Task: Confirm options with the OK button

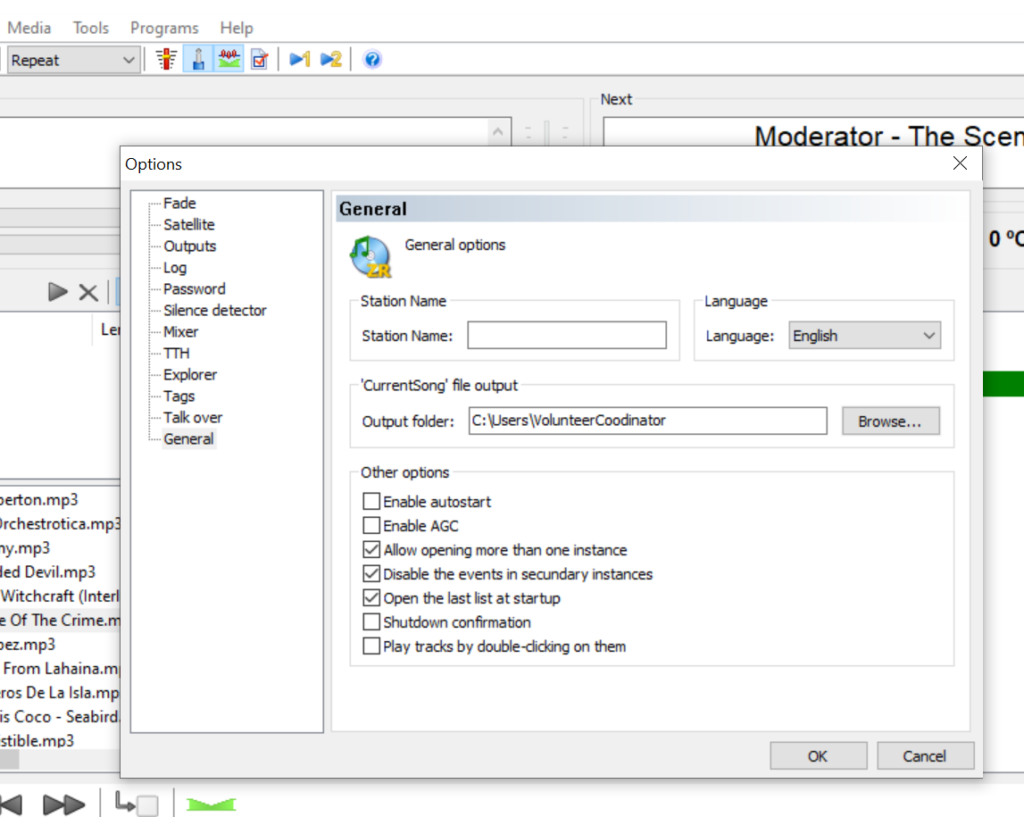Action: pos(817,756)
